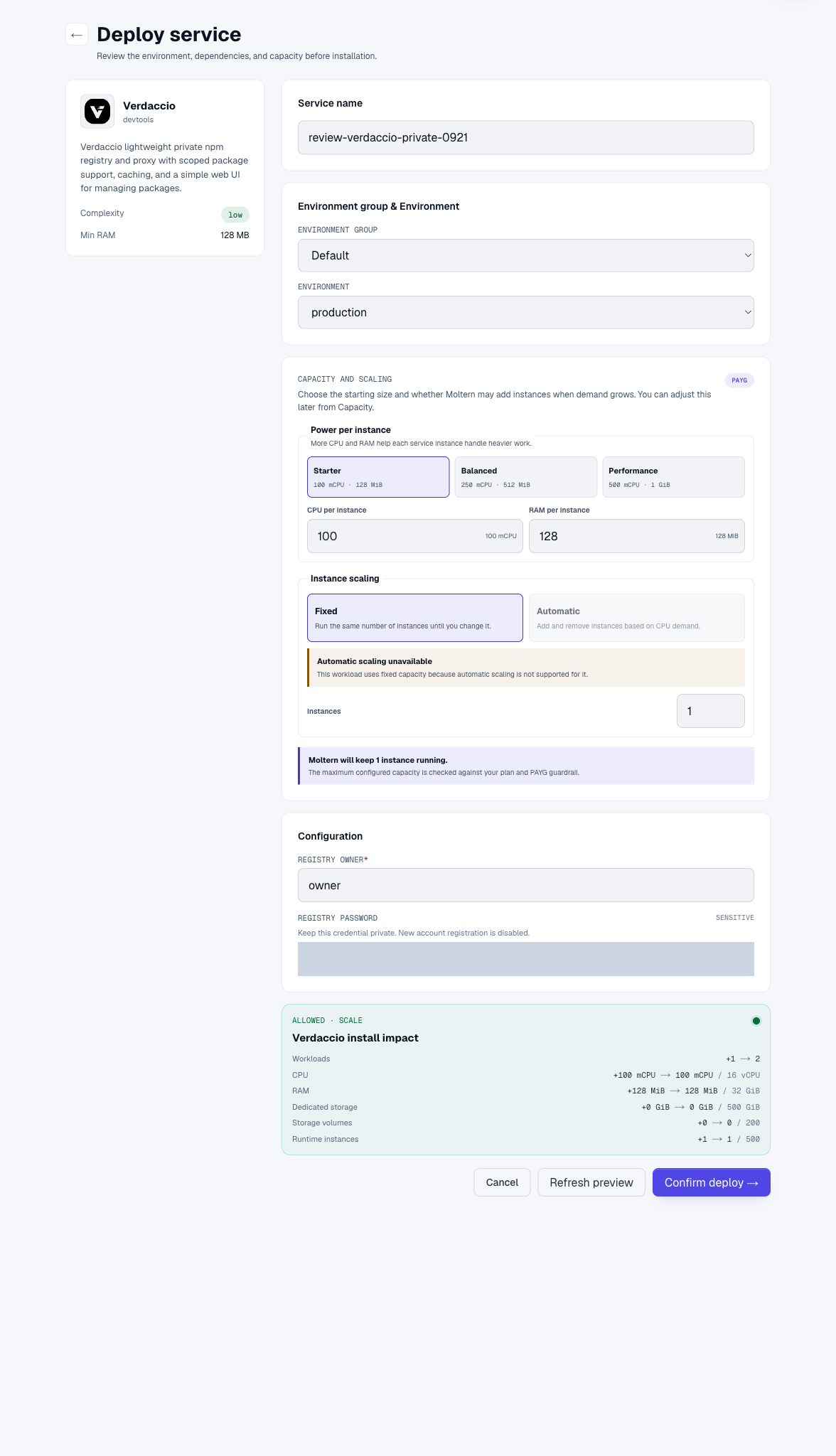Click the 'Storage volumes' row label
The height and width of the screenshot is (1456, 836).
click(322, 1123)
